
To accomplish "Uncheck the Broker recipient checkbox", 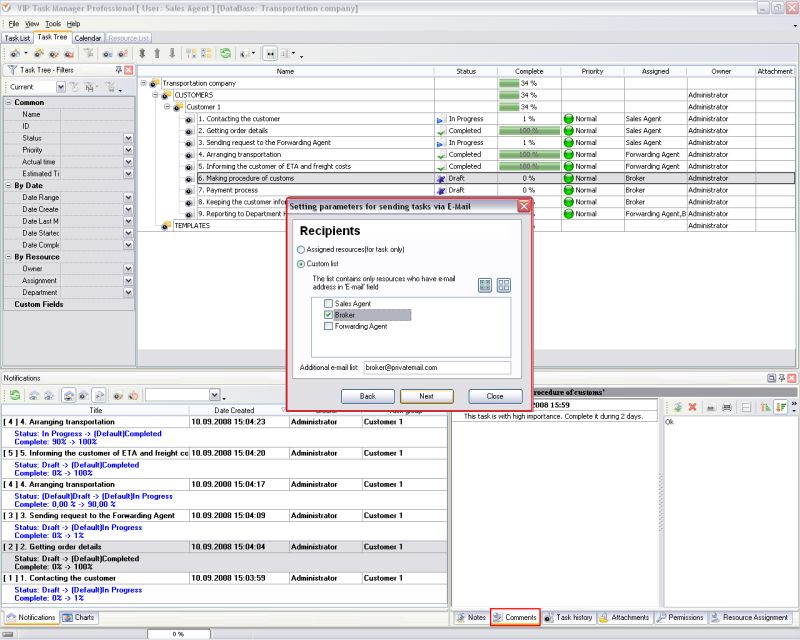I will tap(328, 315).
